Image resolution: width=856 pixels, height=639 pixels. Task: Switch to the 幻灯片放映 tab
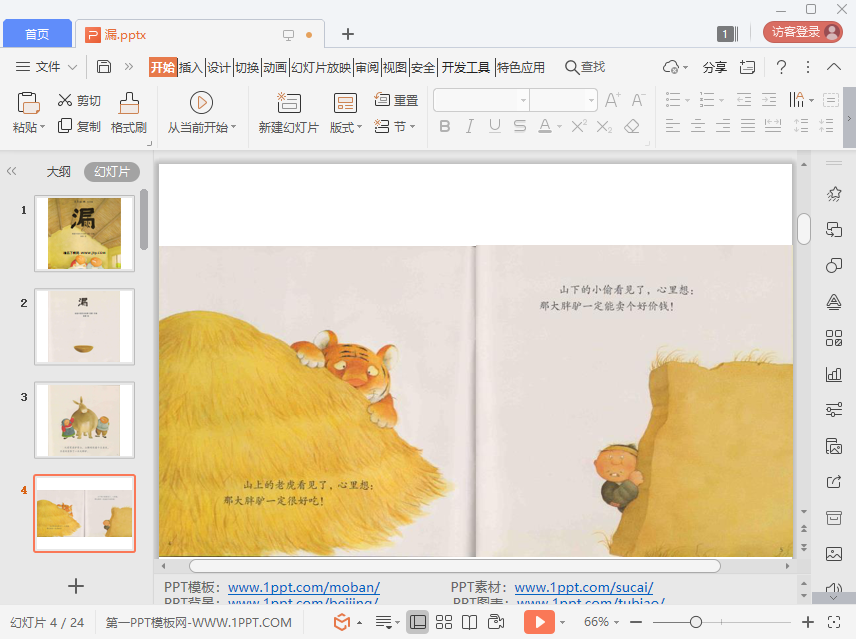tap(321, 67)
